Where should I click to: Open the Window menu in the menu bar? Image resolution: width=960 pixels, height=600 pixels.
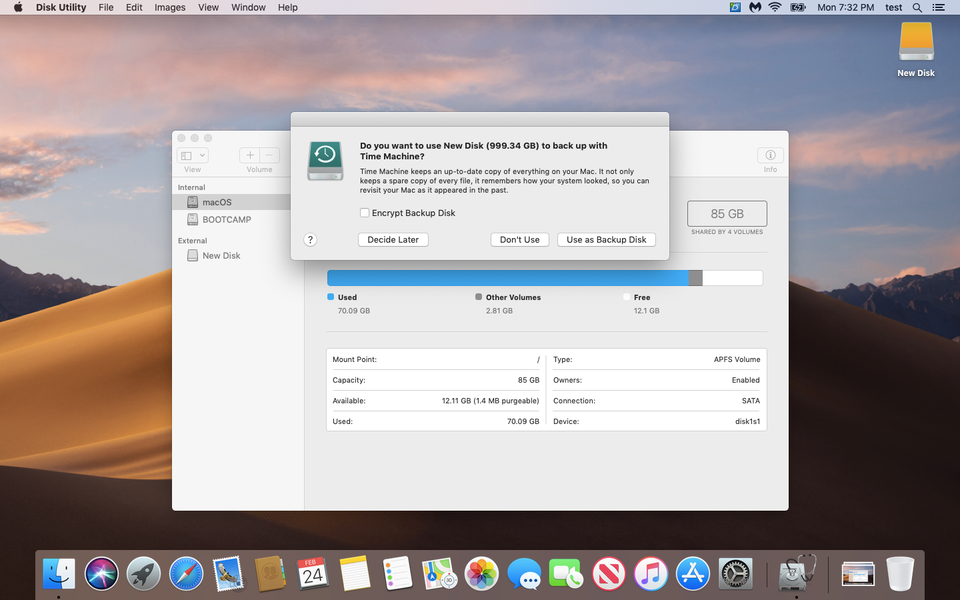click(x=248, y=7)
